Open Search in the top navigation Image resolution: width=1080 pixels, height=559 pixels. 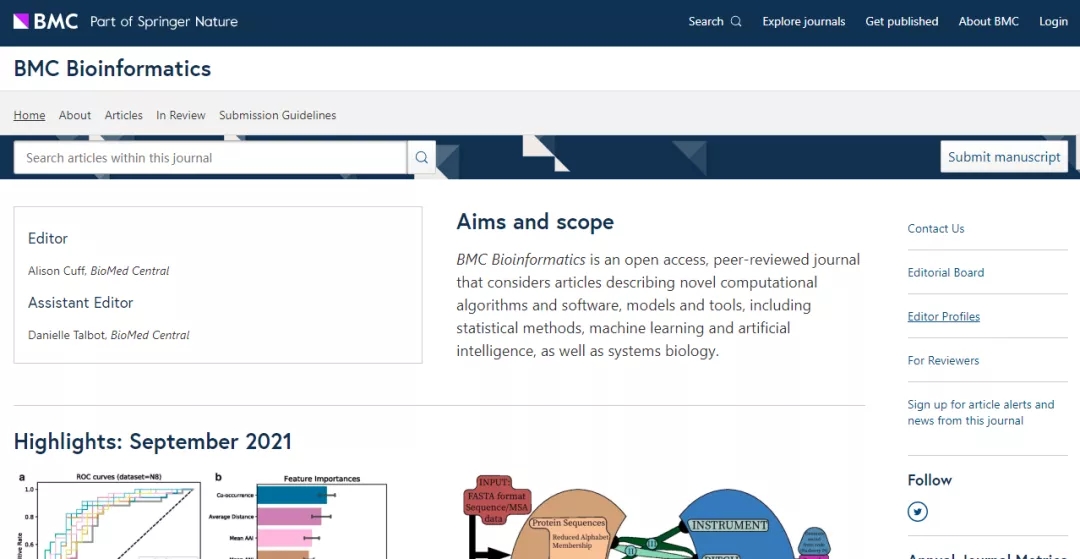(714, 21)
